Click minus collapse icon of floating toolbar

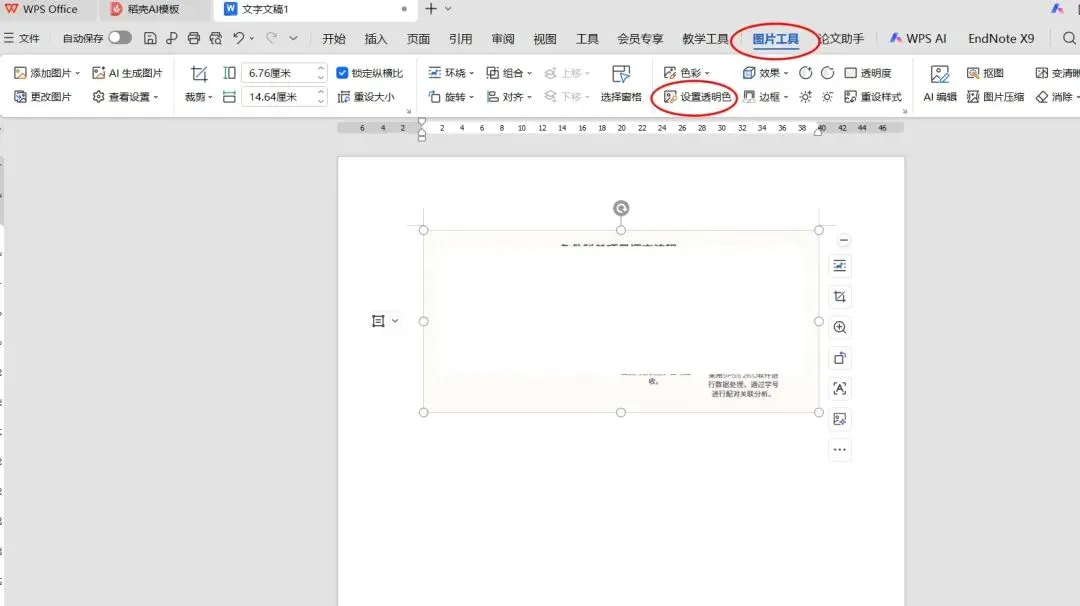pyautogui.click(x=844, y=240)
